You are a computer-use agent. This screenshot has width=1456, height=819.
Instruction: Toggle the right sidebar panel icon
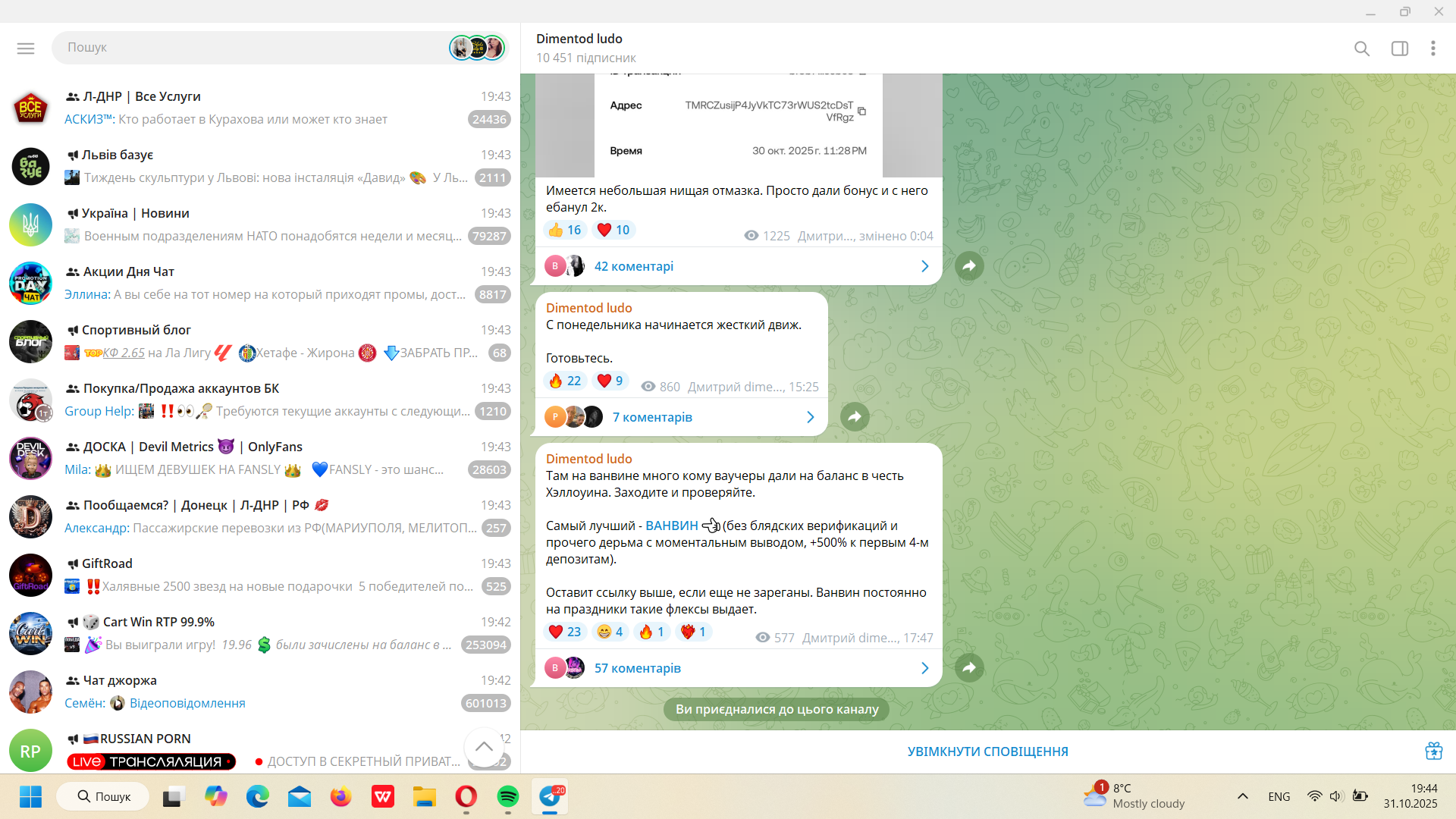pos(1400,49)
